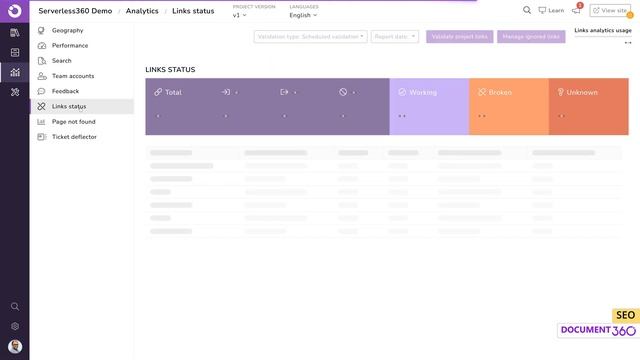The image size is (640, 360).
Task: Open the settings gear in left rail
Action: point(15,326)
